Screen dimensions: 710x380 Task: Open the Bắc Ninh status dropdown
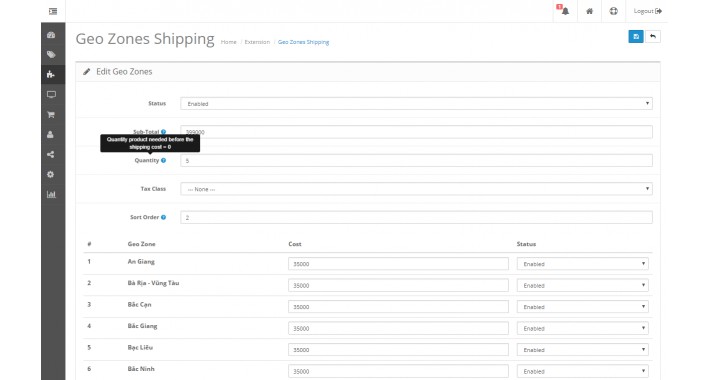click(582, 371)
